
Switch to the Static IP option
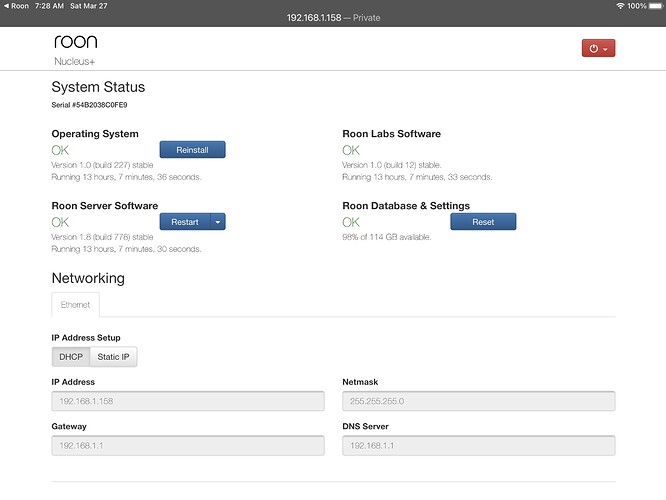click(x=113, y=357)
